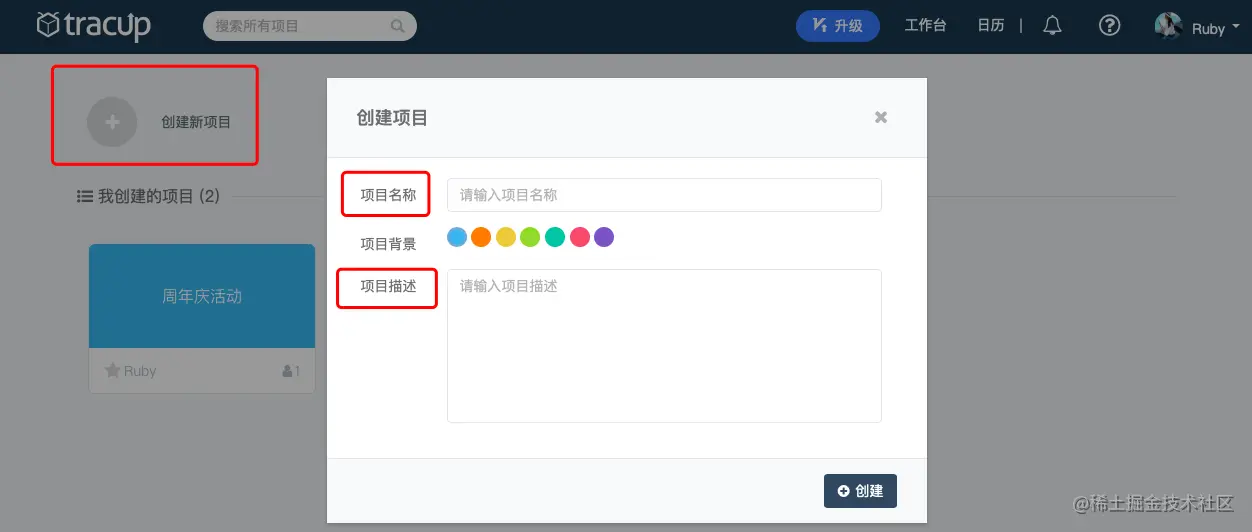This screenshot has width=1252, height=532.
Task: Open the 日历 calendar menu
Action: pos(991,26)
